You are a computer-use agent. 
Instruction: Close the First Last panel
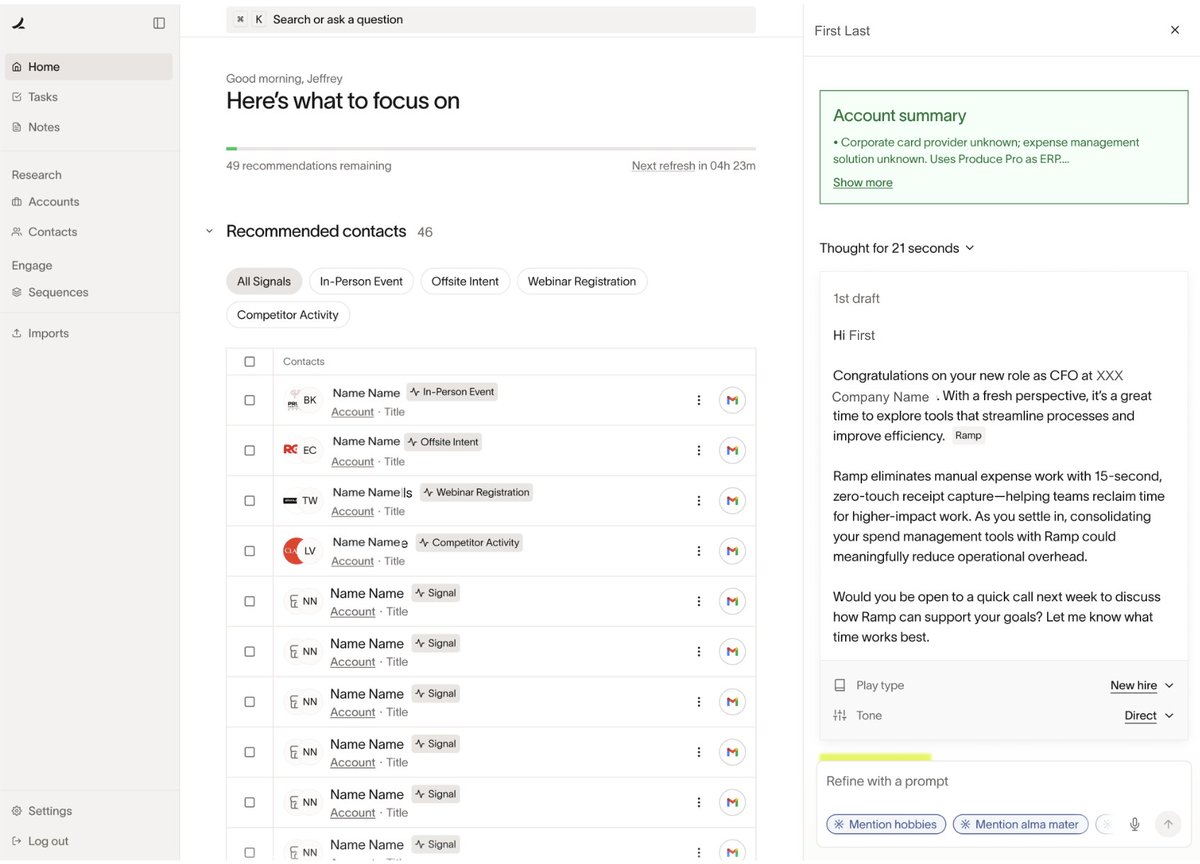click(1175, 30)
